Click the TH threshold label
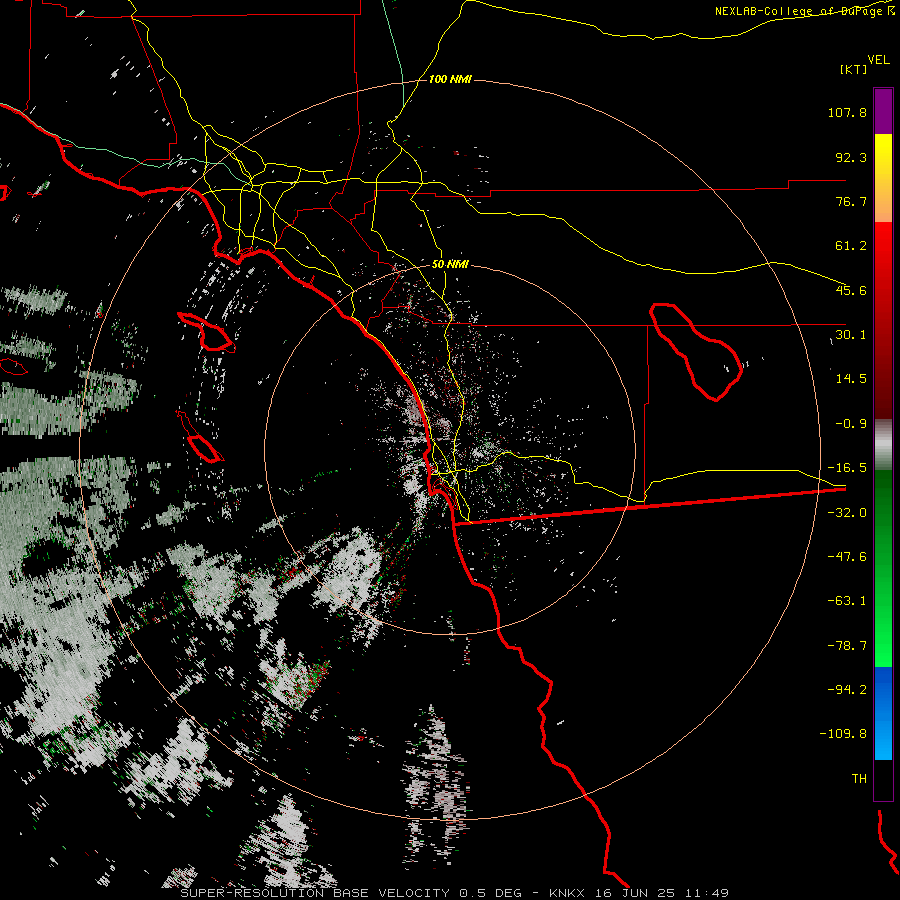The height and width of the screenshot is (900, 900). pos(859,779)
